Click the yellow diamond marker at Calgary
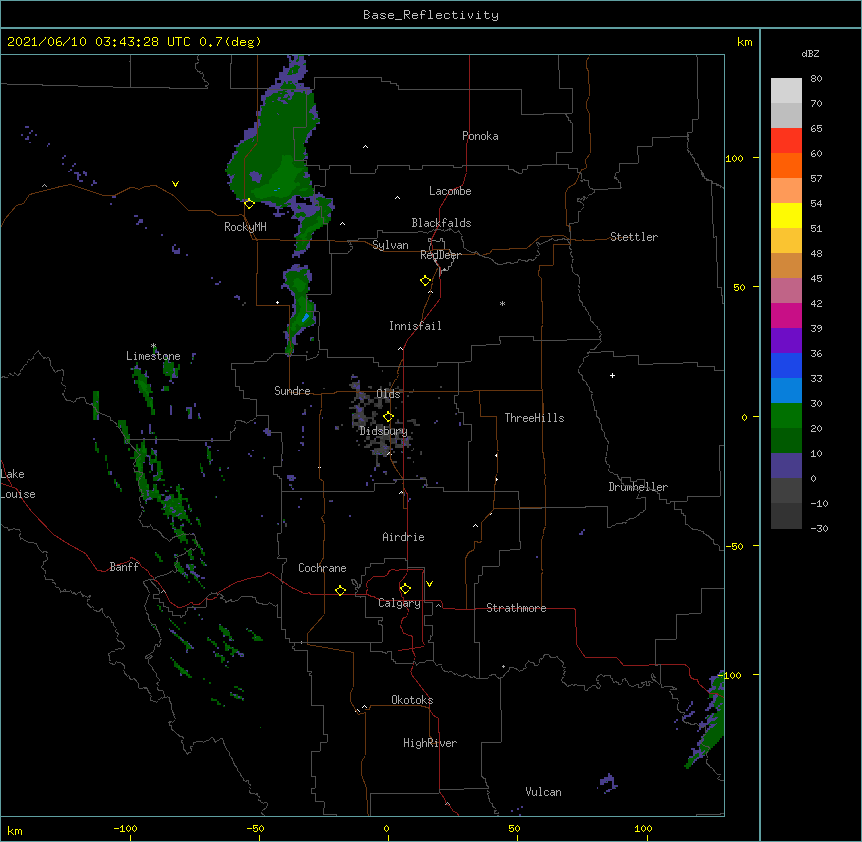The height and width of the screenshot is (842, 862). (405, 589)
